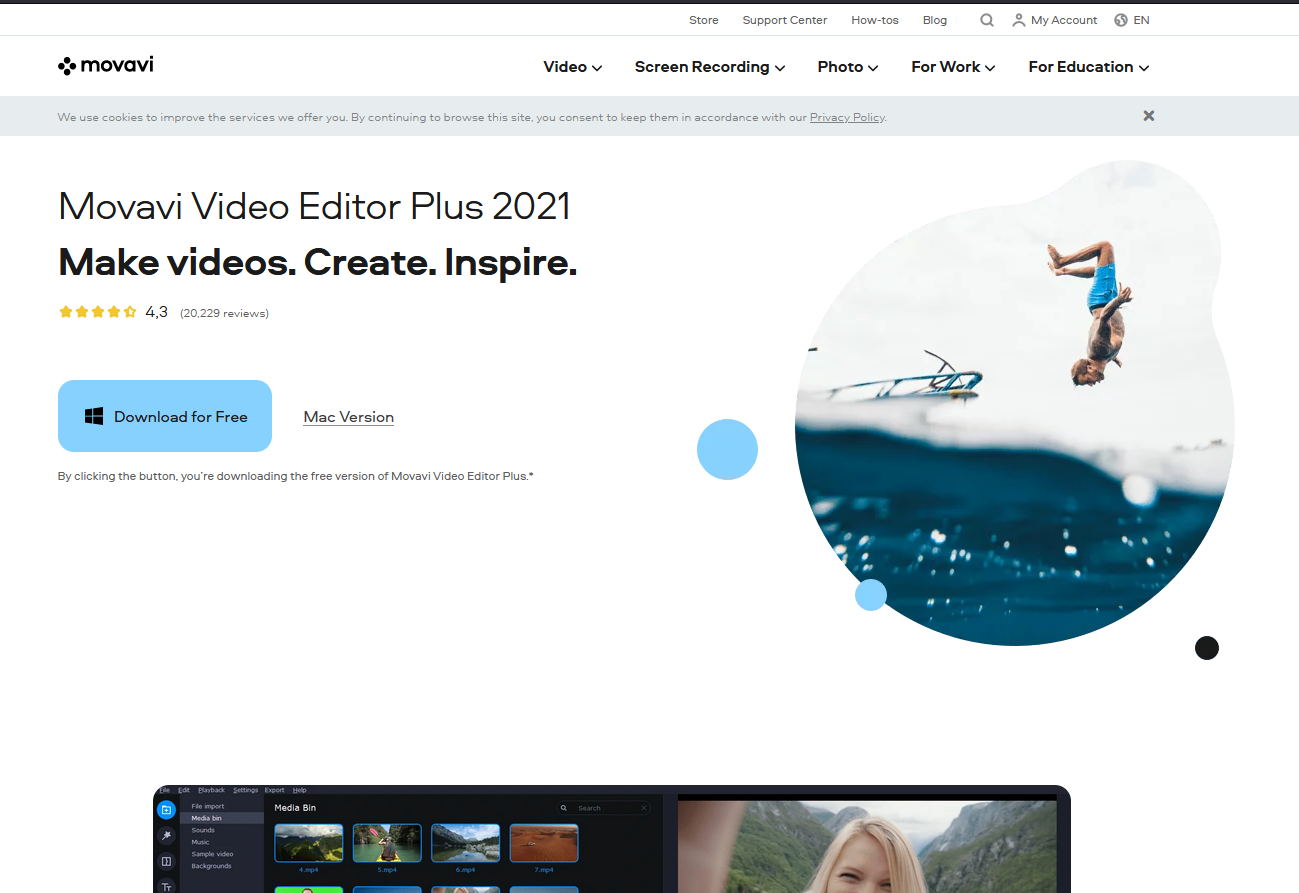The image size is (1299, 893).
Task: Expand the Photo menu dropdown
Action: (848, 67)
